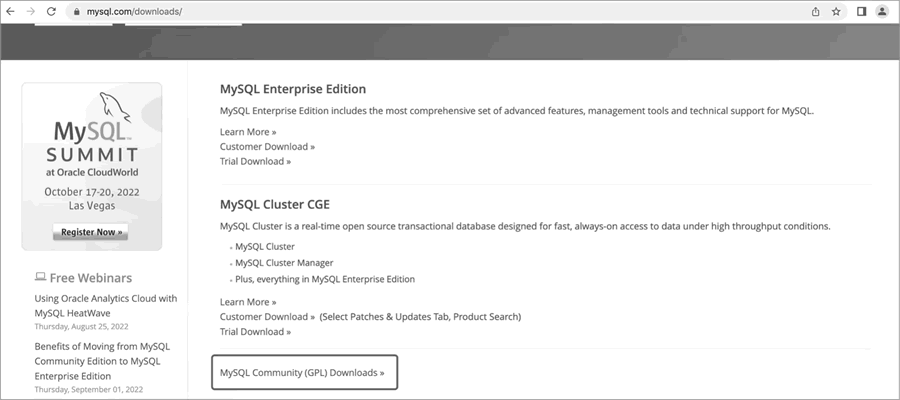900x400 pixels.
Task: Click the MySQL Cluster CGE heading
Action: coord(275,204)
